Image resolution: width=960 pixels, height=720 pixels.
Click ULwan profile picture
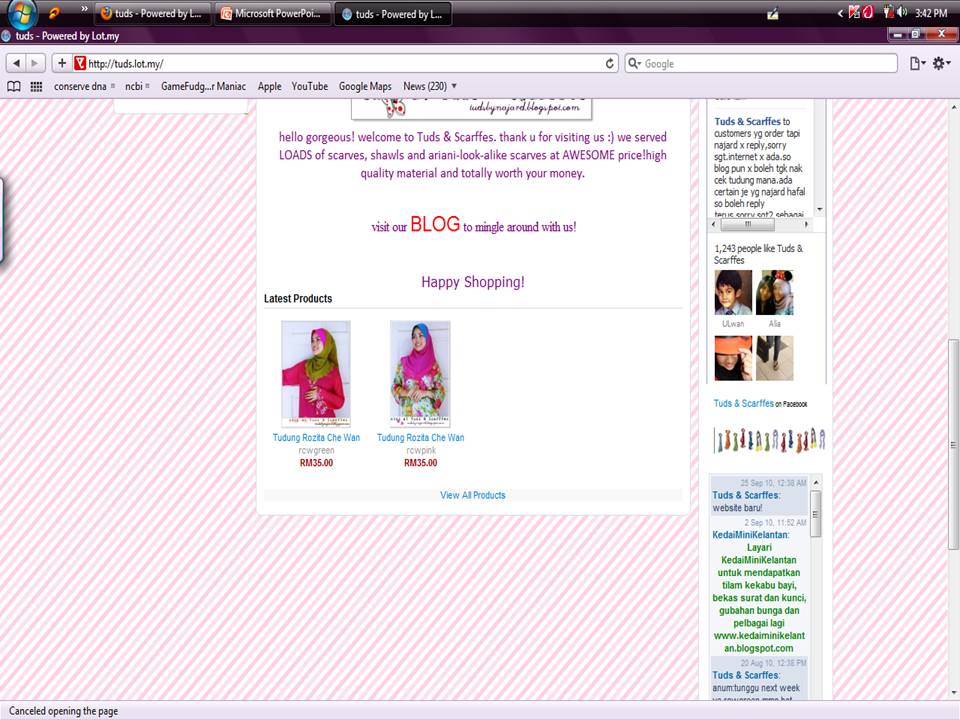click(x=733, y=293)
